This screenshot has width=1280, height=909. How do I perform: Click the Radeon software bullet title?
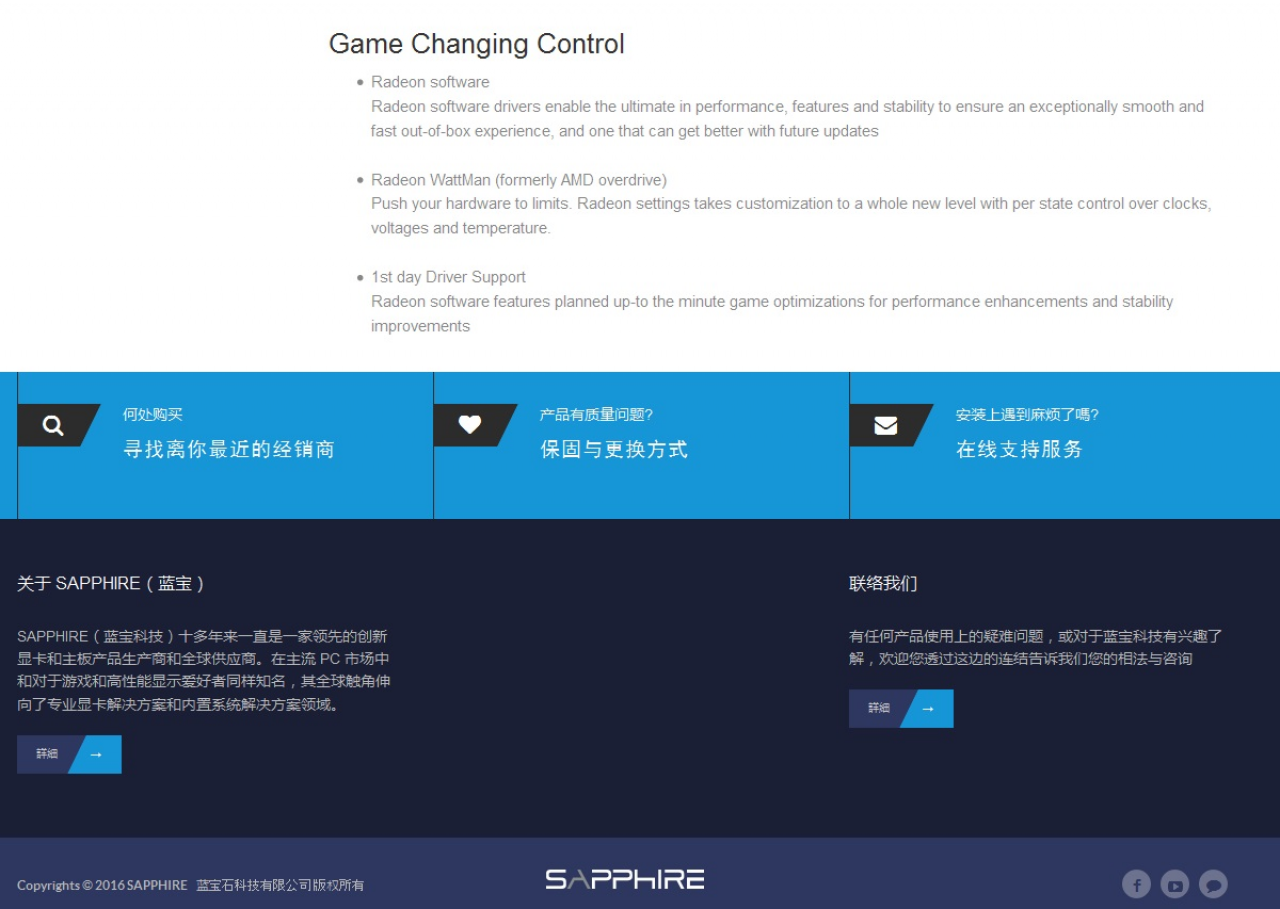click(430, 82)
